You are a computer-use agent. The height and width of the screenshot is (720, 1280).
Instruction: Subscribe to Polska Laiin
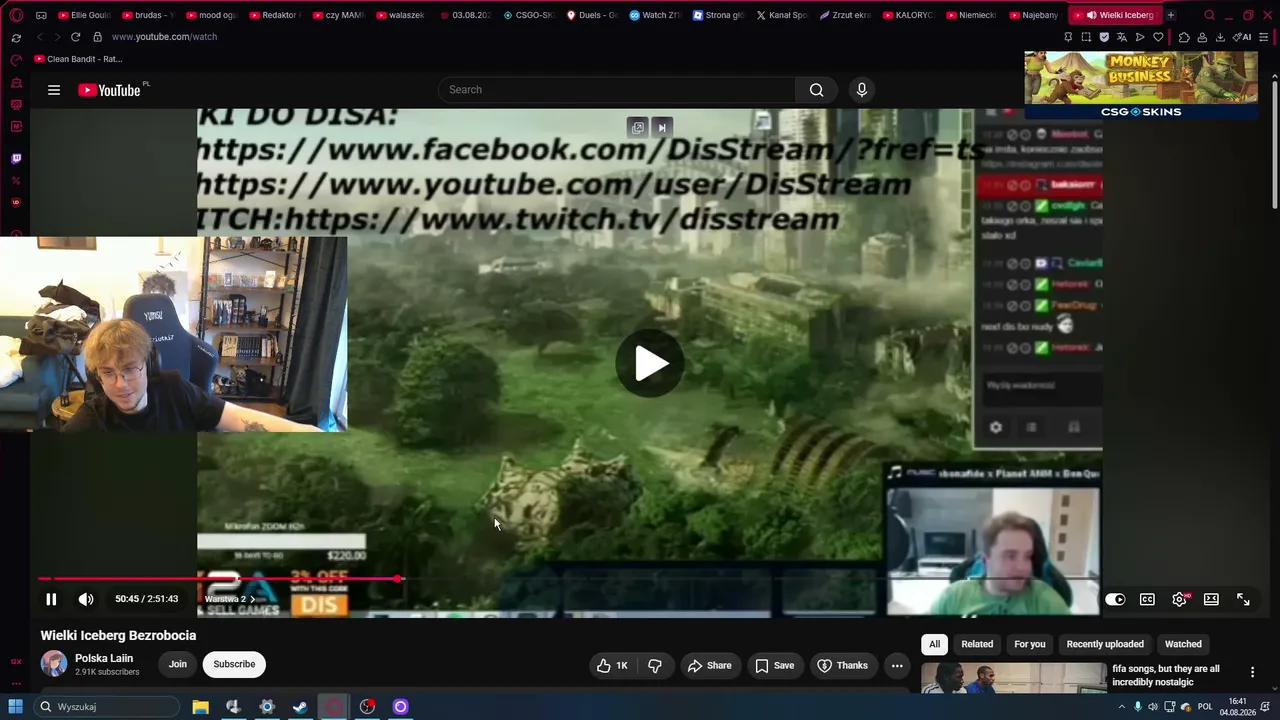[234, 664]
